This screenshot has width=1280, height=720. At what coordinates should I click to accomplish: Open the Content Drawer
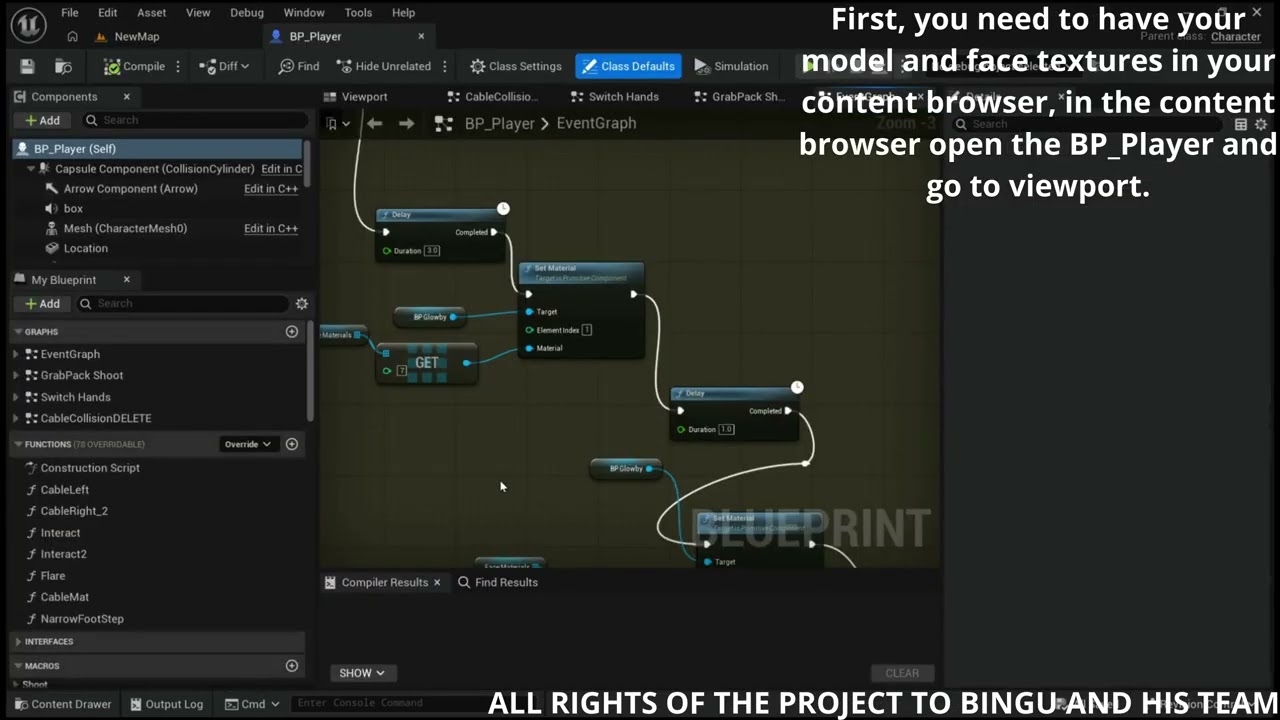62,704
